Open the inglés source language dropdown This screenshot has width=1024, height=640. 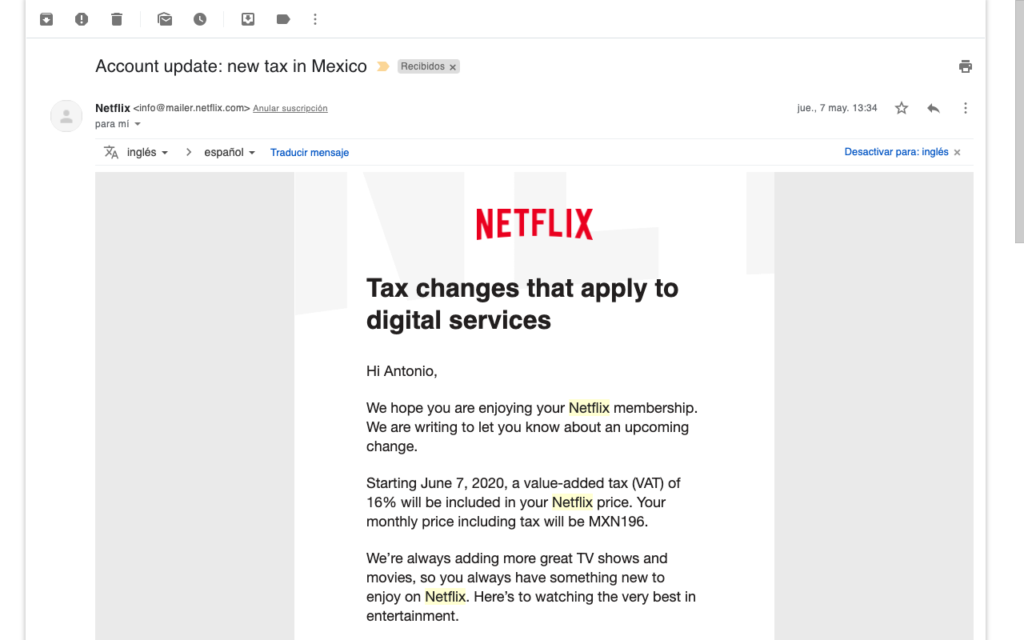tap(147, 152)
